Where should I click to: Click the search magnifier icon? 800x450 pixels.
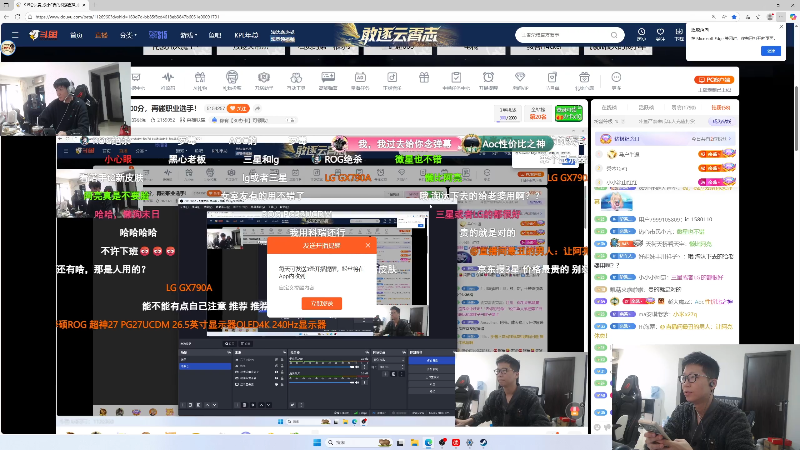point(614,35)
